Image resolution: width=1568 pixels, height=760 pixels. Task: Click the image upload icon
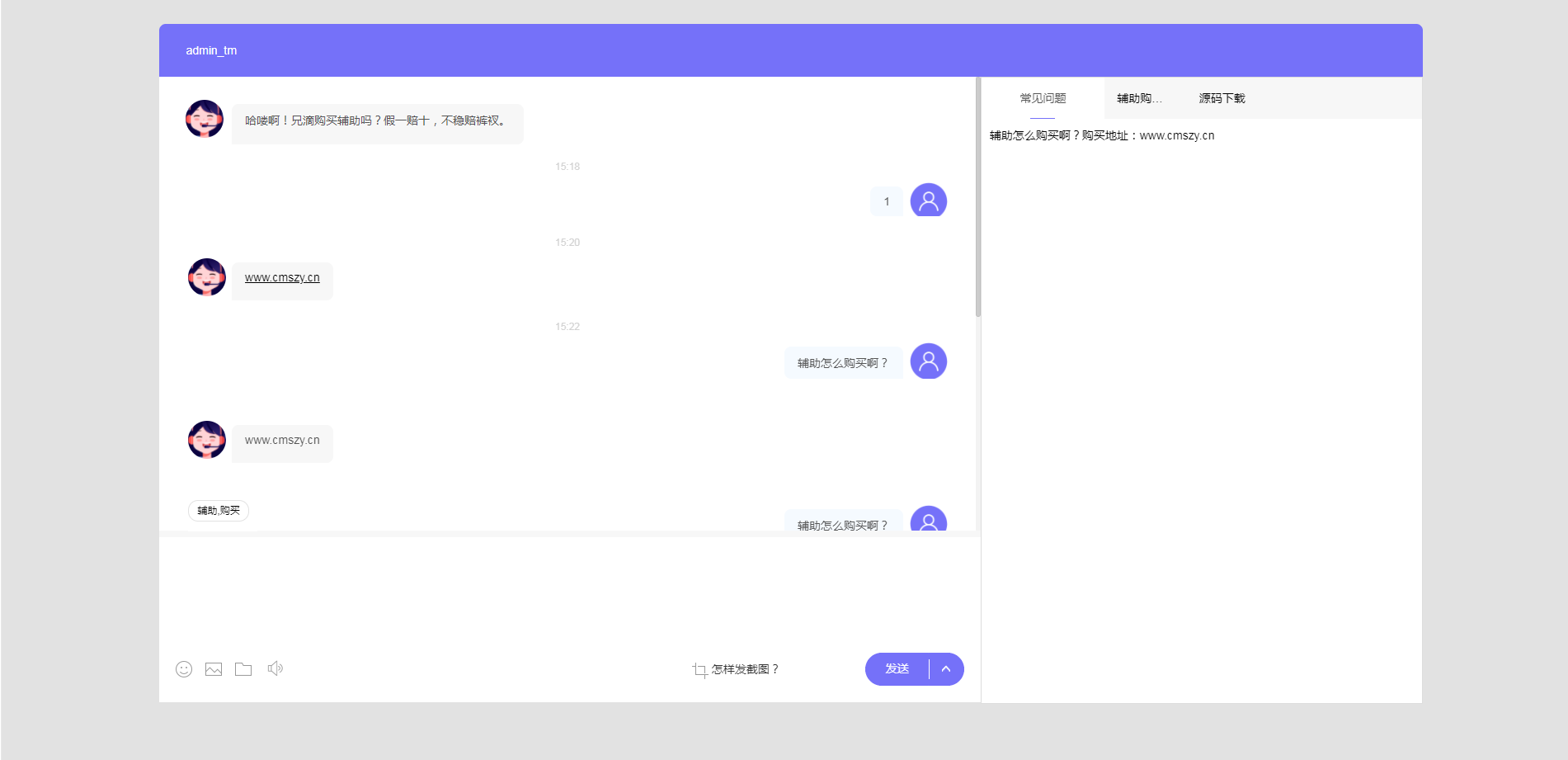[214, 669]
